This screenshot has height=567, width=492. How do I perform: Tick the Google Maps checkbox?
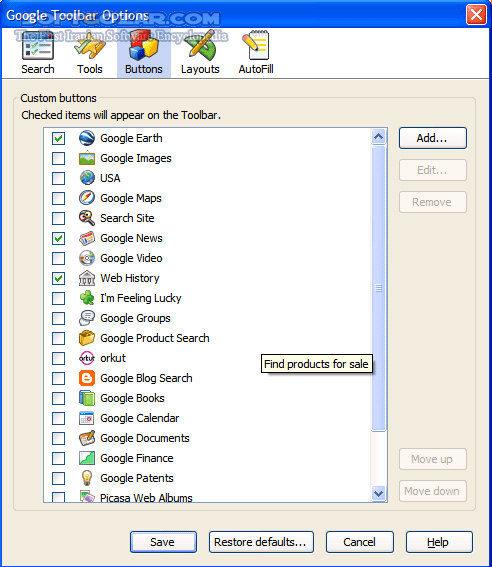pos(59,198)
